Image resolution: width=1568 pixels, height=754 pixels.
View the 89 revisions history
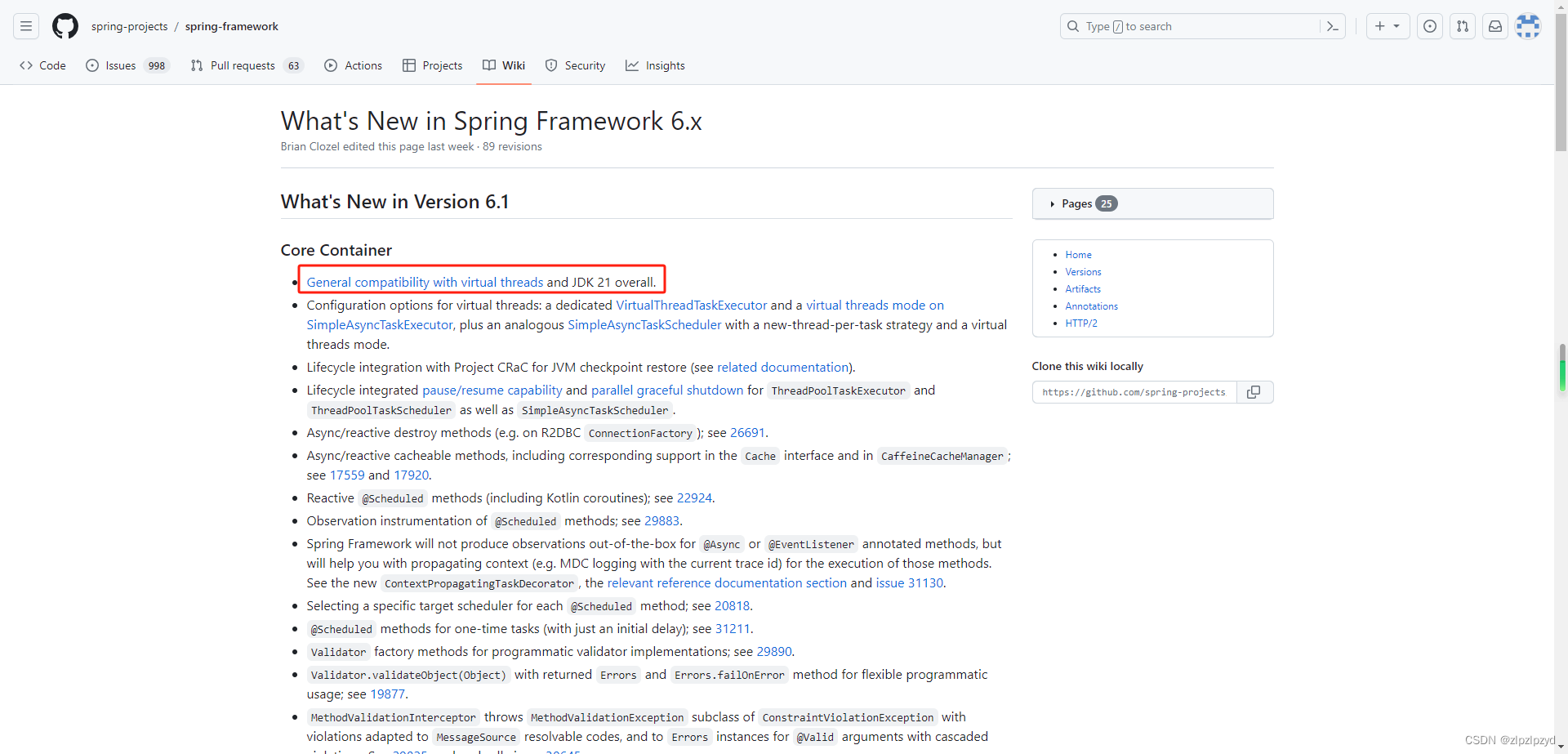point(512,146)
